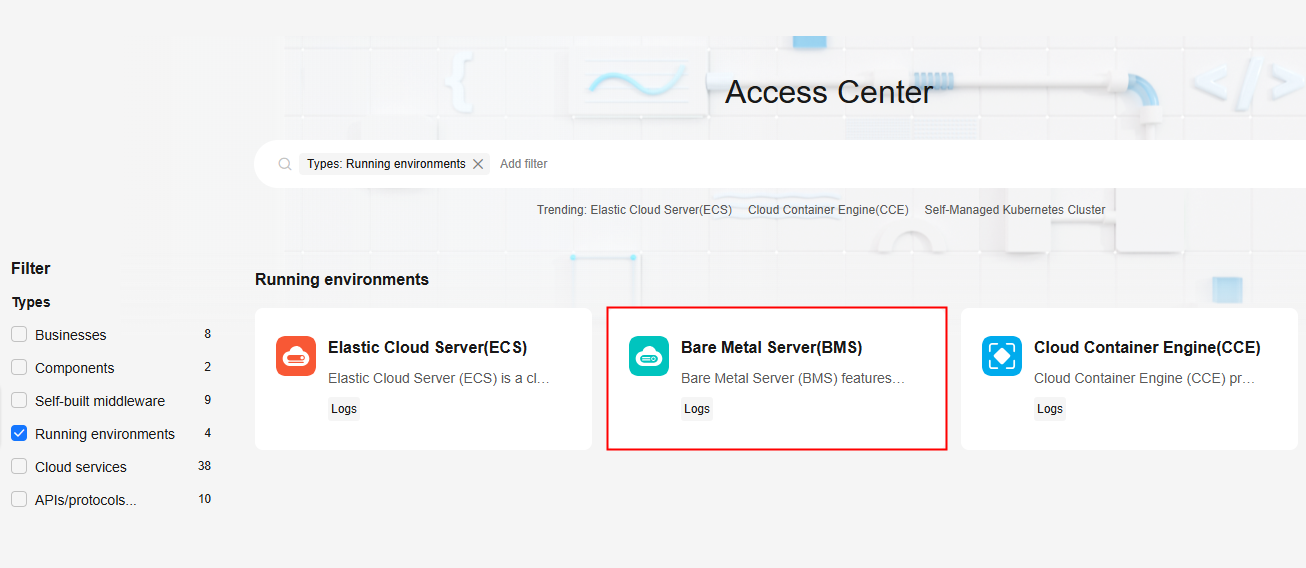This screenshot has height=568, width=1306.
Task: Tick the Cloud services checkbox
Action: (19, 467)
